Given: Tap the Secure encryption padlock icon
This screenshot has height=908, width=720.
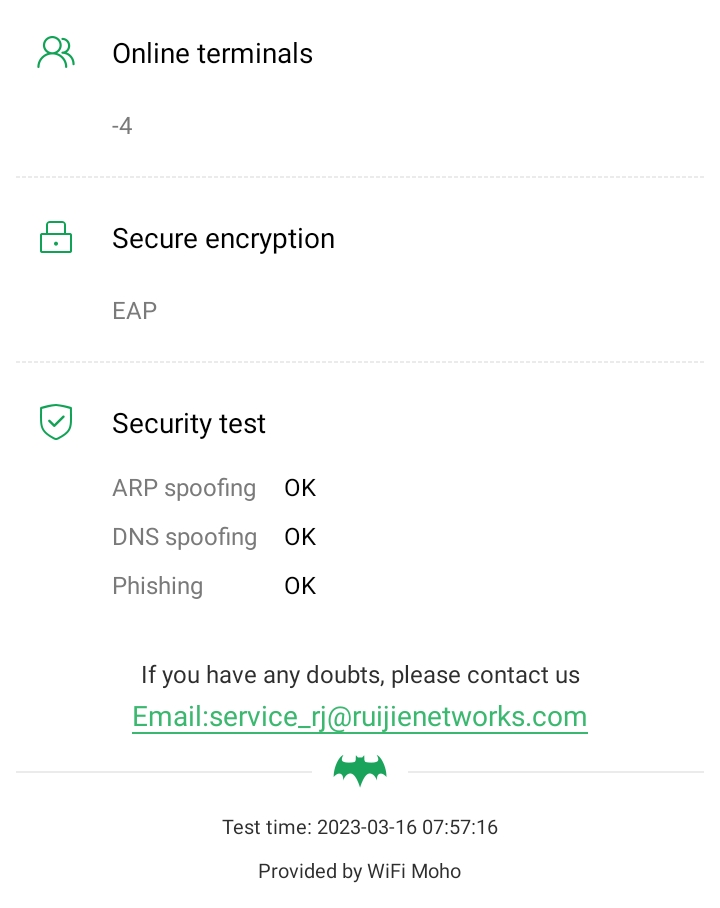Looking at the screenshot, I should click(x=56, y=238).
